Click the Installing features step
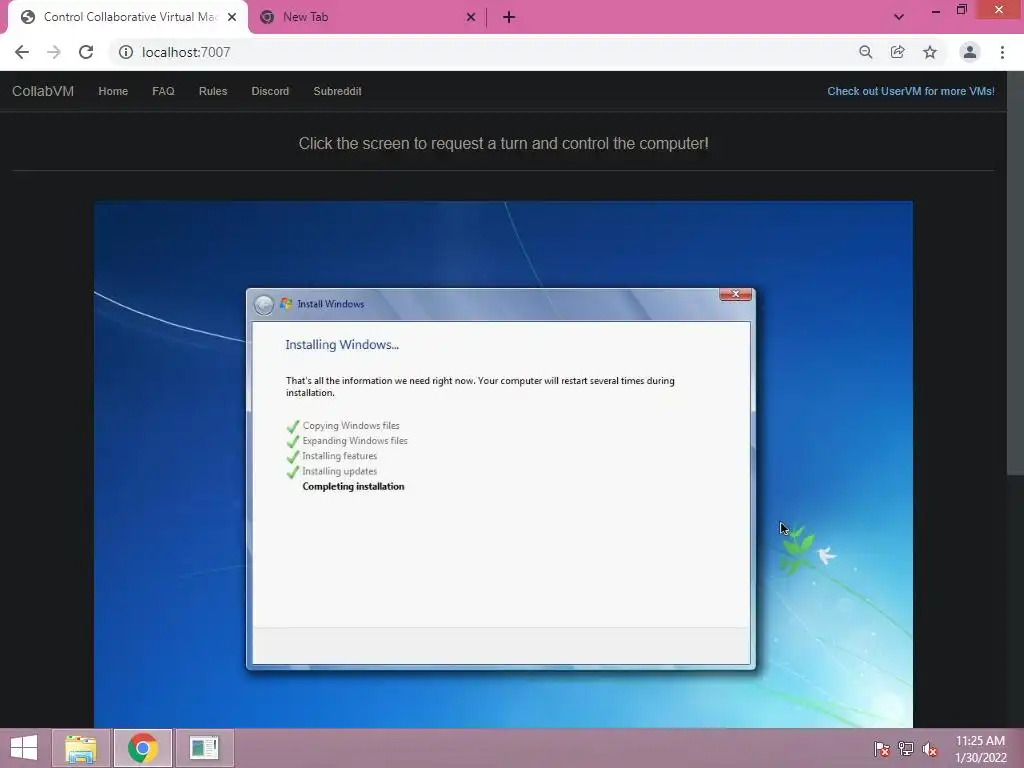 (340, 456)
